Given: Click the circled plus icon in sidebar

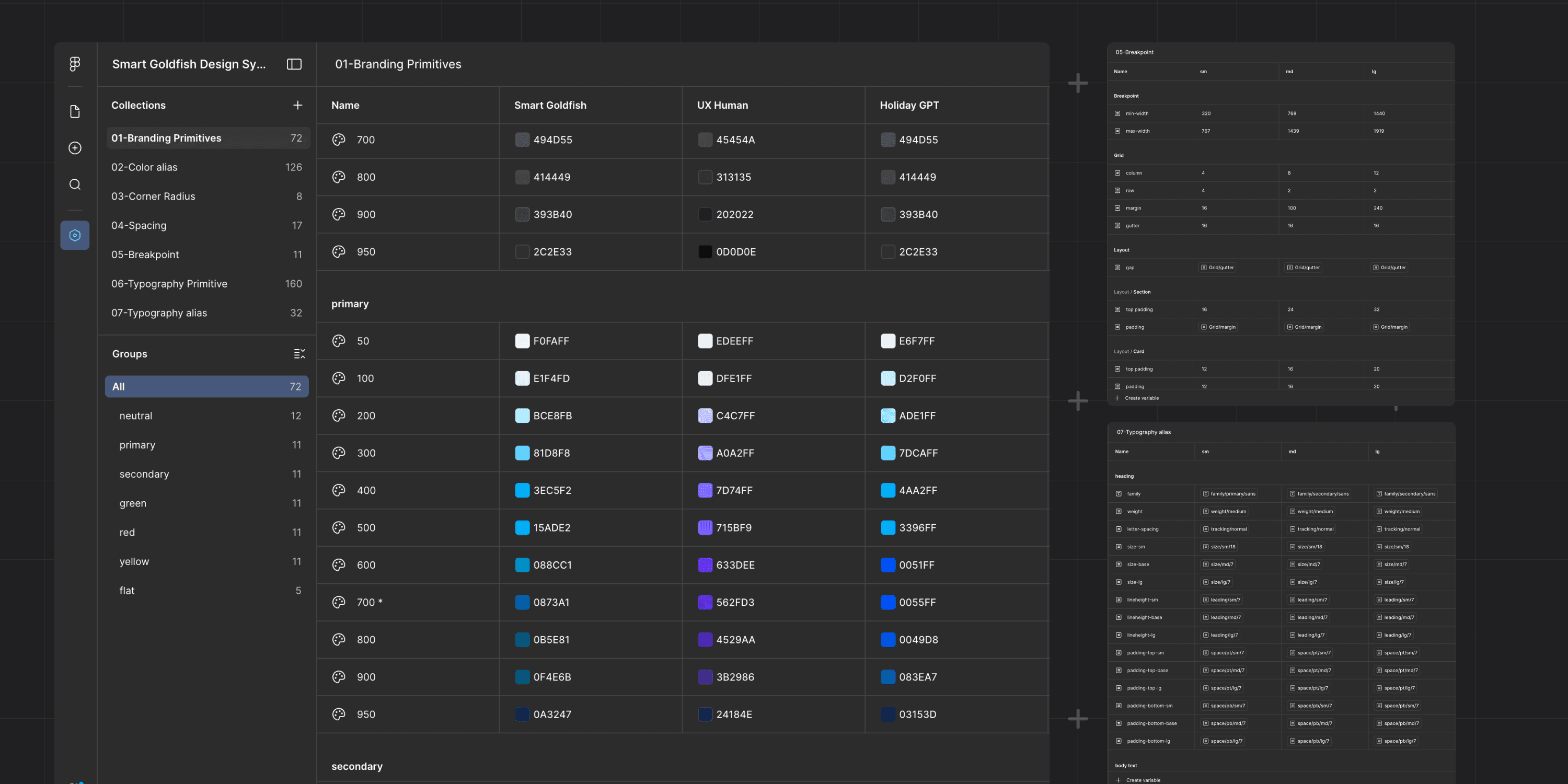Looking at the screenshot, I should pos(75,148).
